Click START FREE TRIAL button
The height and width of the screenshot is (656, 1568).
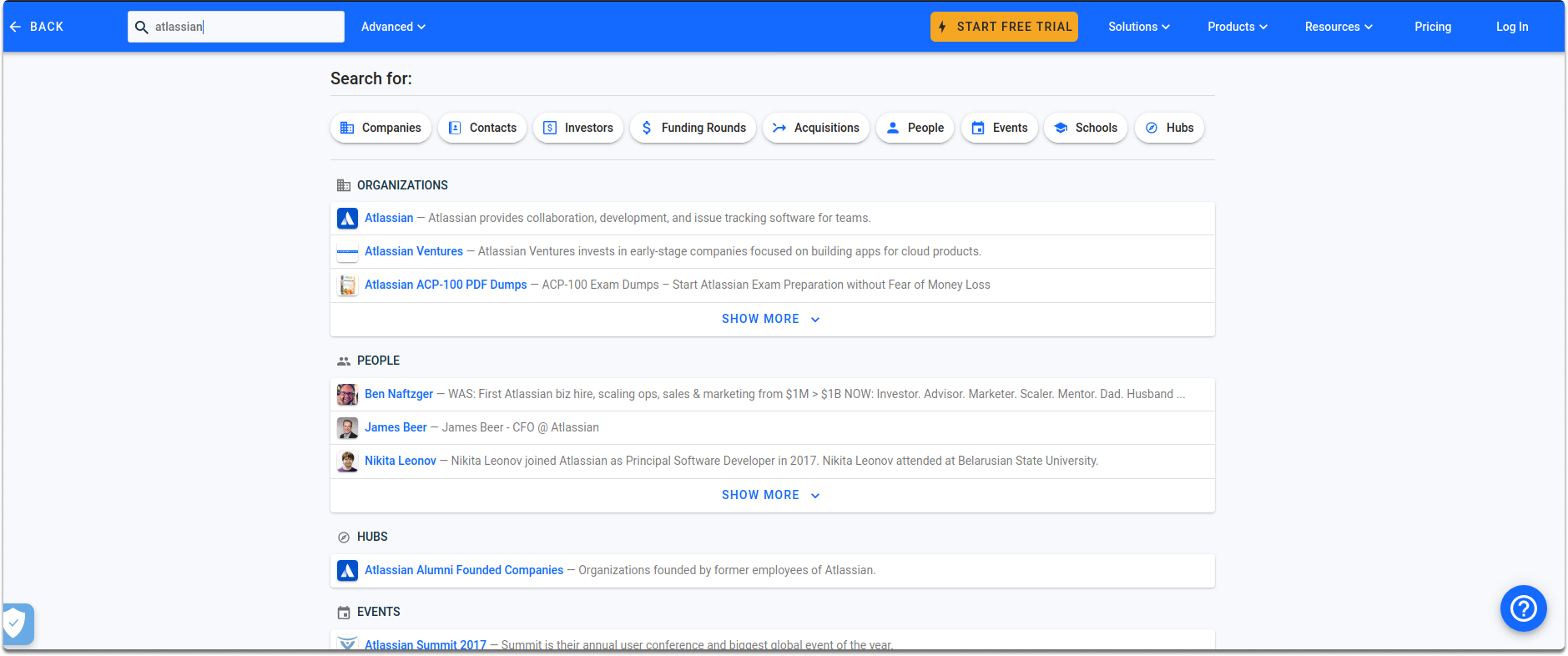click(1004, 27)
